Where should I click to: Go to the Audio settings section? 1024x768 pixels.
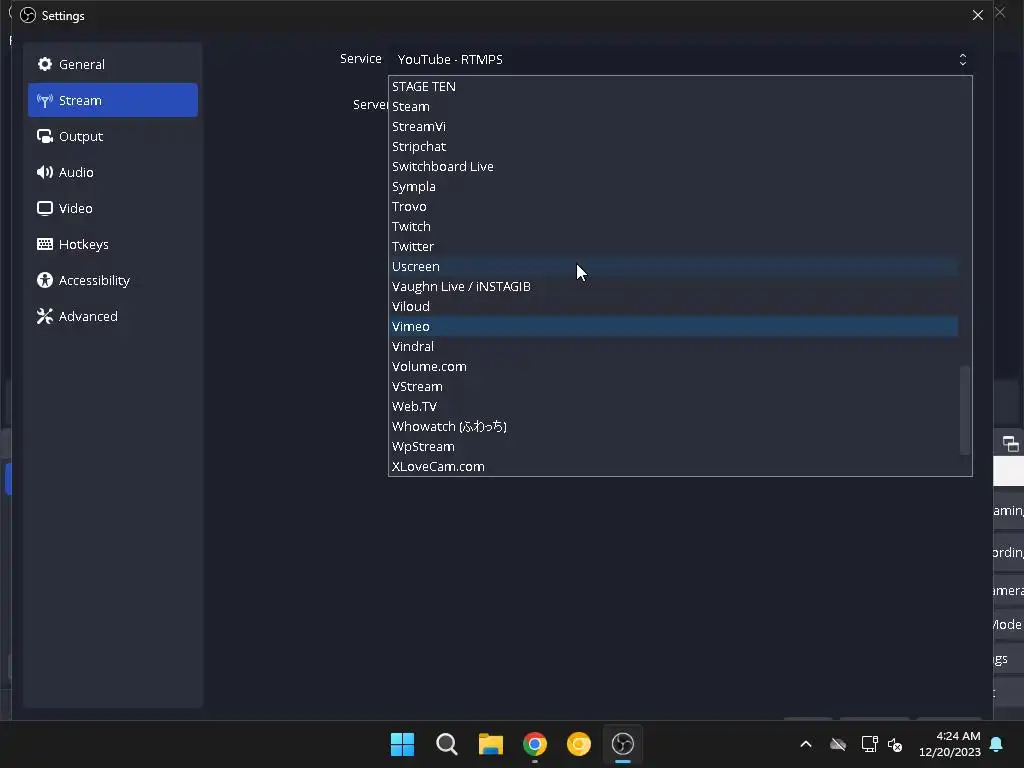click(112, 172)
